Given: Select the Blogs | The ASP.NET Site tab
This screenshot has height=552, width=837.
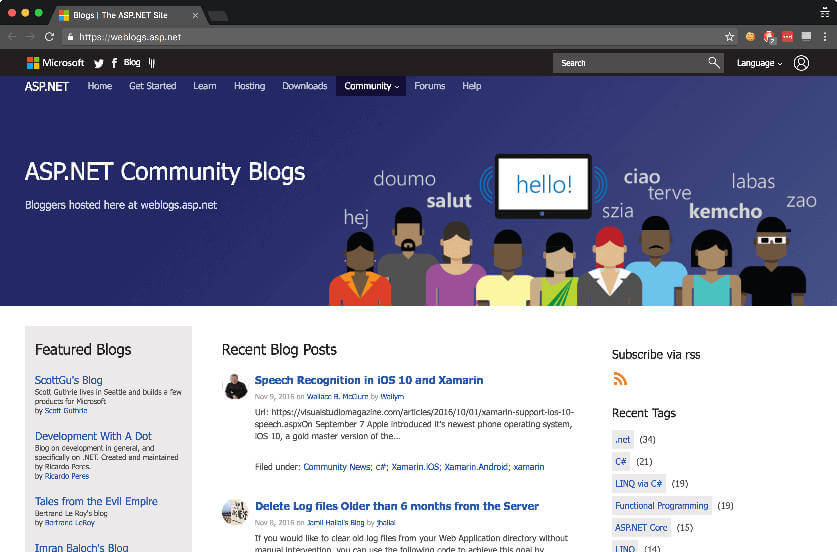Looking at the screenshot, I should coord(127,15).
